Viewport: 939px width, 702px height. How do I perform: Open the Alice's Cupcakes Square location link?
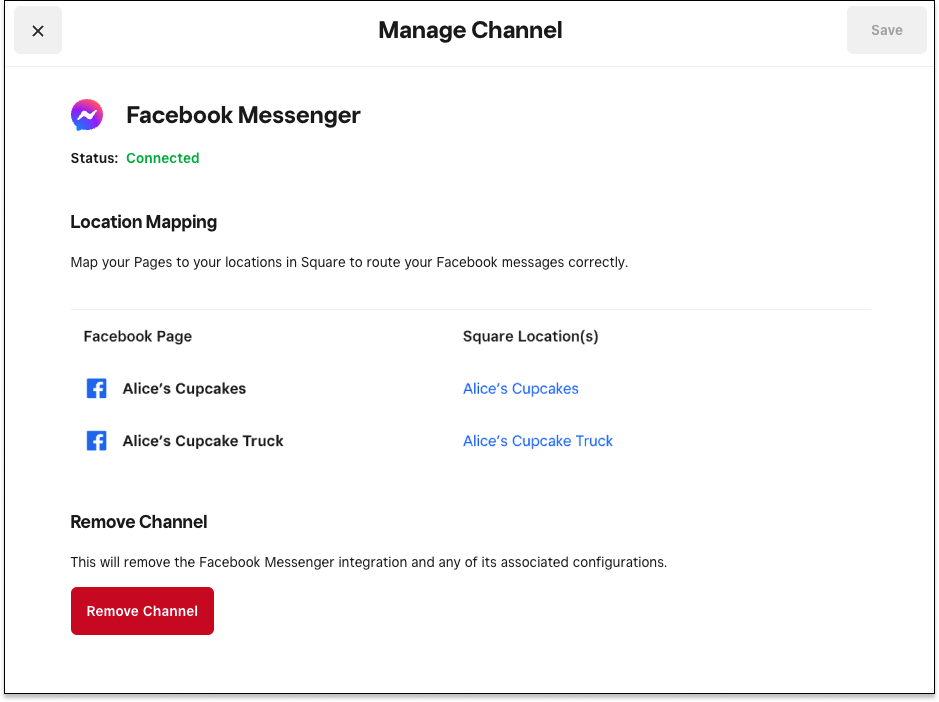tap(520, 389)
